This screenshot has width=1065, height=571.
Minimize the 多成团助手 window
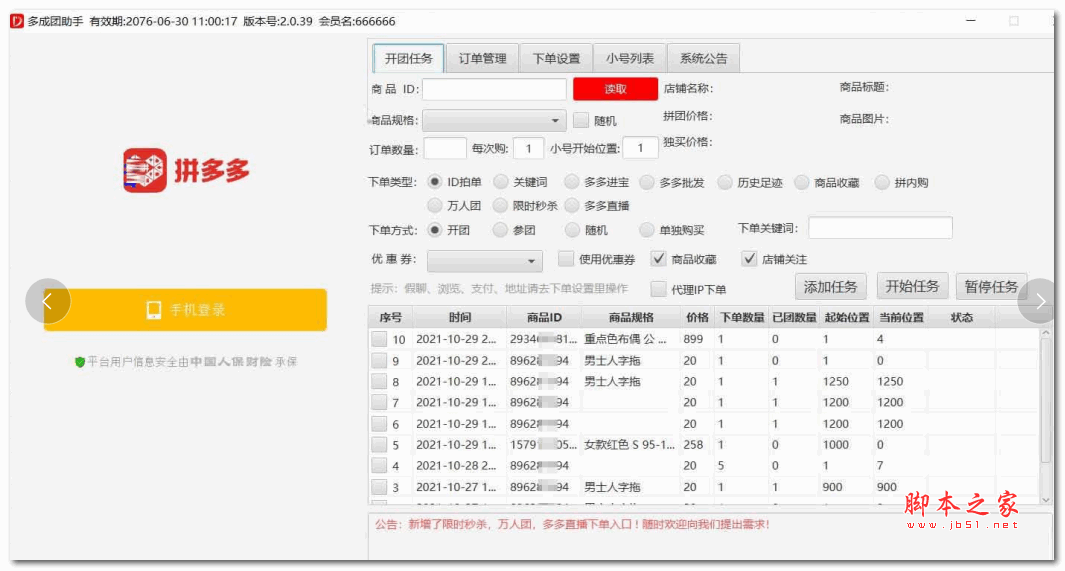971,21
